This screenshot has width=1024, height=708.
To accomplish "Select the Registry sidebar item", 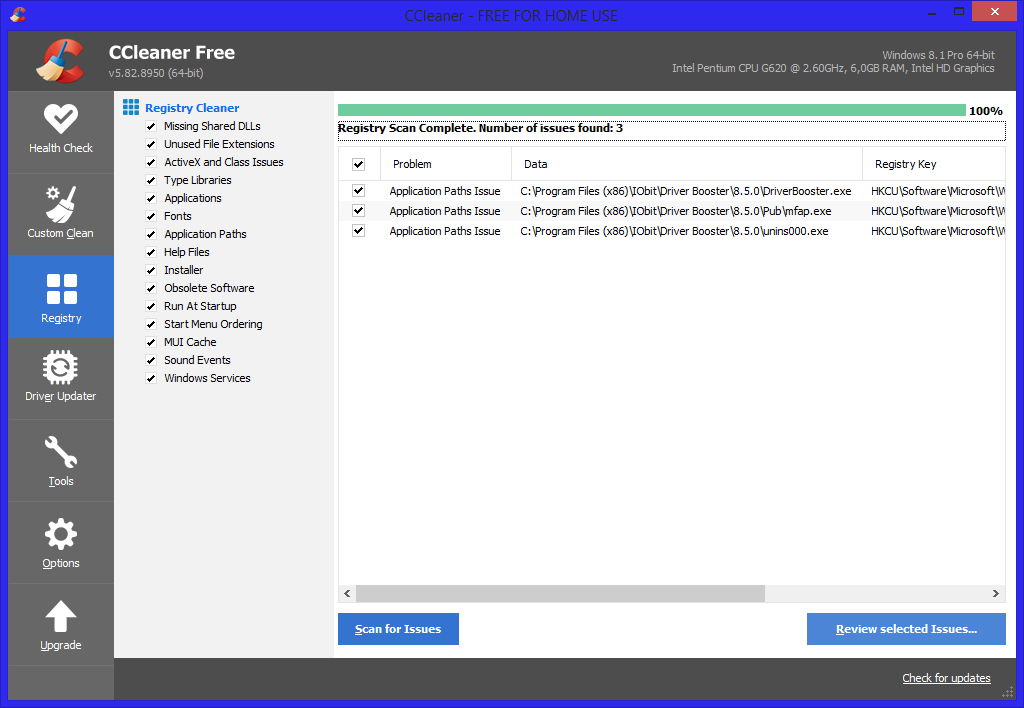I will [x=61, y=297].
